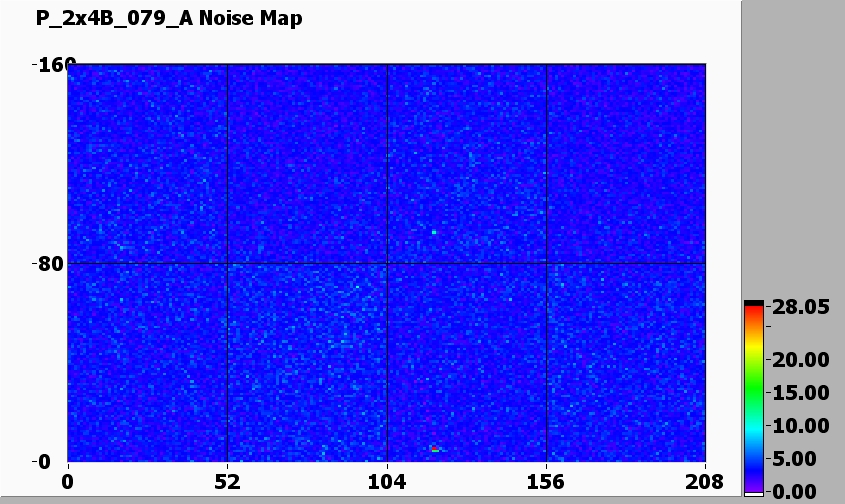Image resolution: width=845 pixels, height=504 pixels.
Task: Click the red top of the color scale bar
Action: (754, 313)
